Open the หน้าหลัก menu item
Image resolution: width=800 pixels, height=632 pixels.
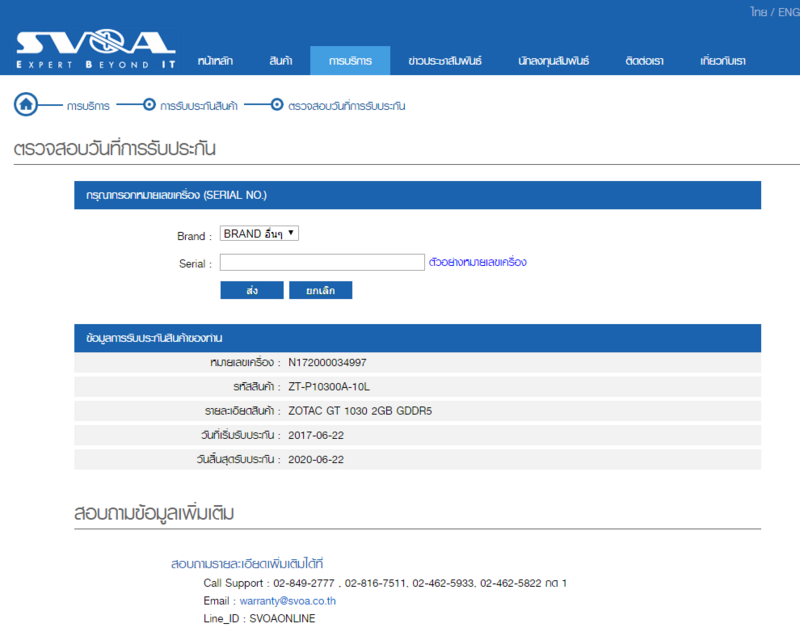pyautogui.click(x=215, y=61)
